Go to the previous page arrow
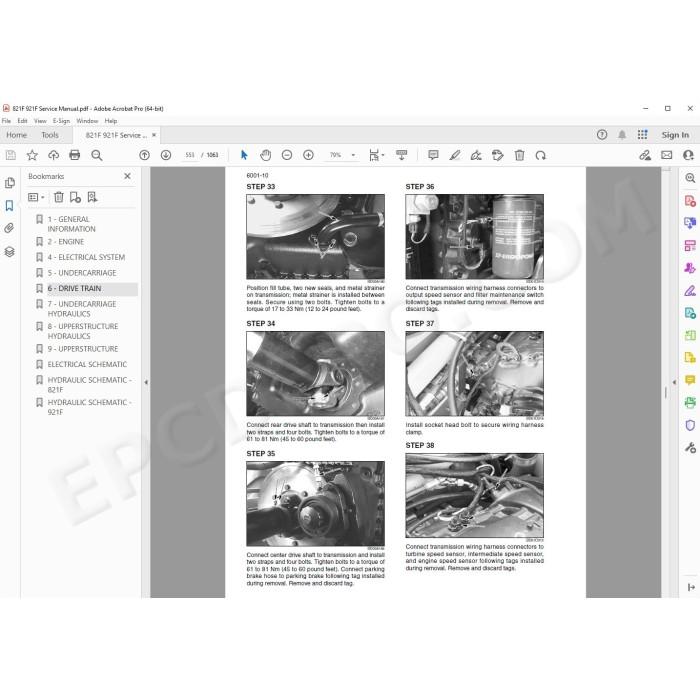Viewport: 700px width, 700px height. coord(144,155)
